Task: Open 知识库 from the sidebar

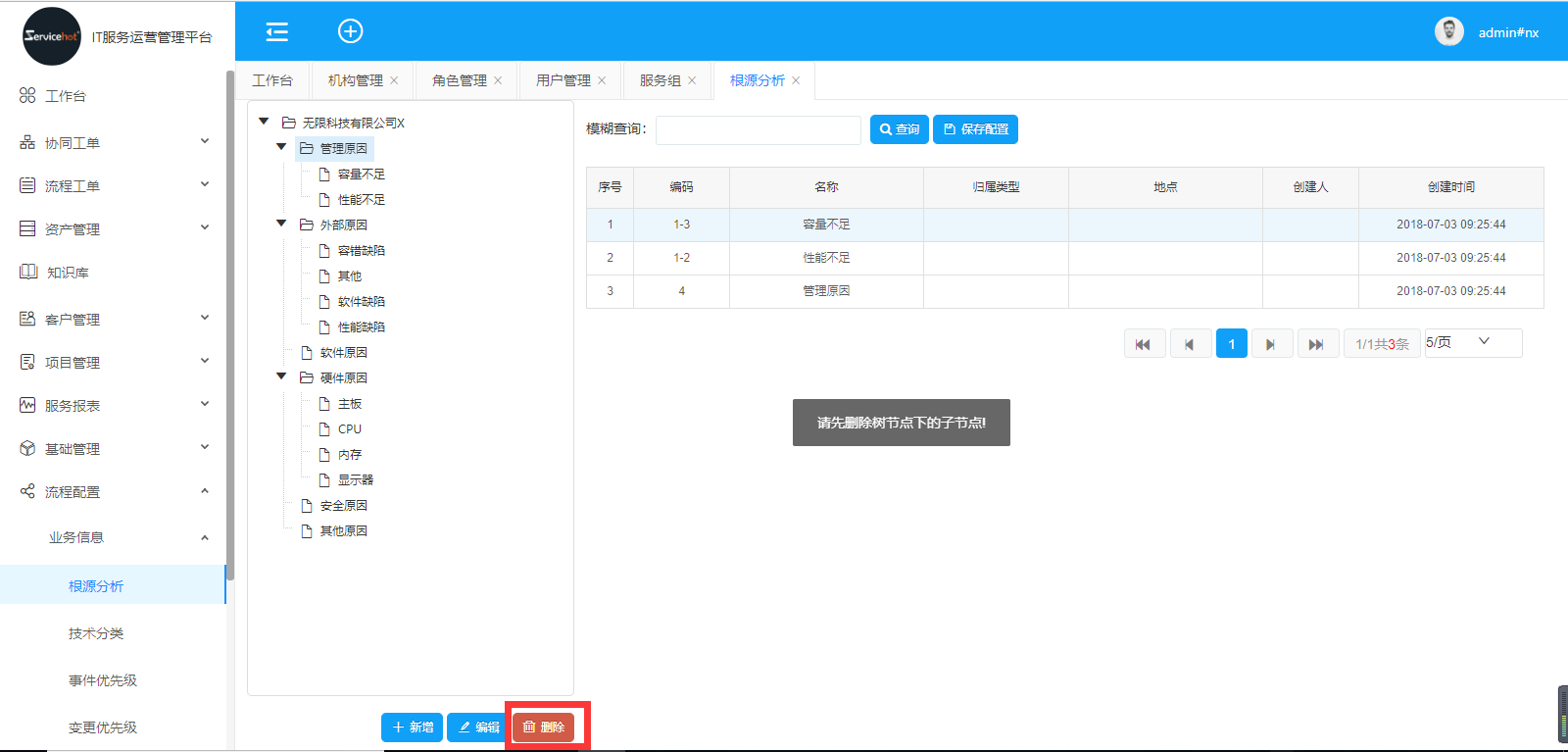Action: pyautogui.click(x=68, y=273)
